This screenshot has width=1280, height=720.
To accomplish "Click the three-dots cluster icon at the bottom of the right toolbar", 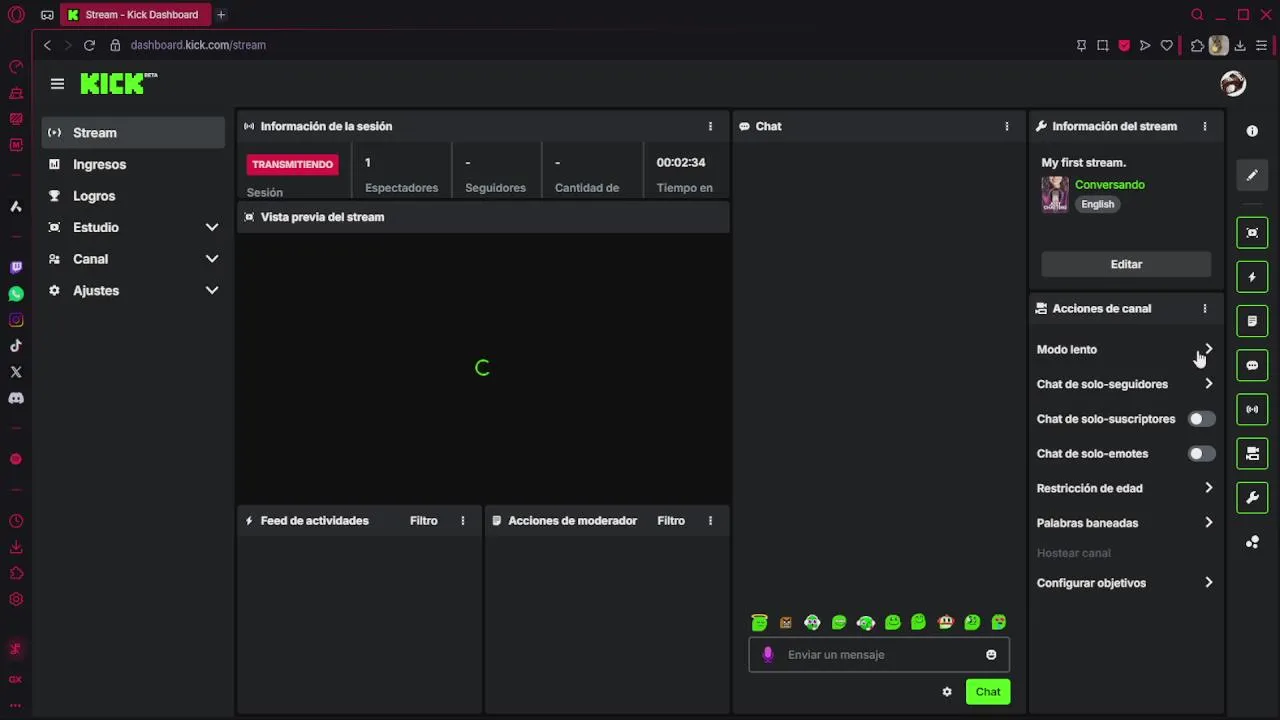I will point(1252,542).
